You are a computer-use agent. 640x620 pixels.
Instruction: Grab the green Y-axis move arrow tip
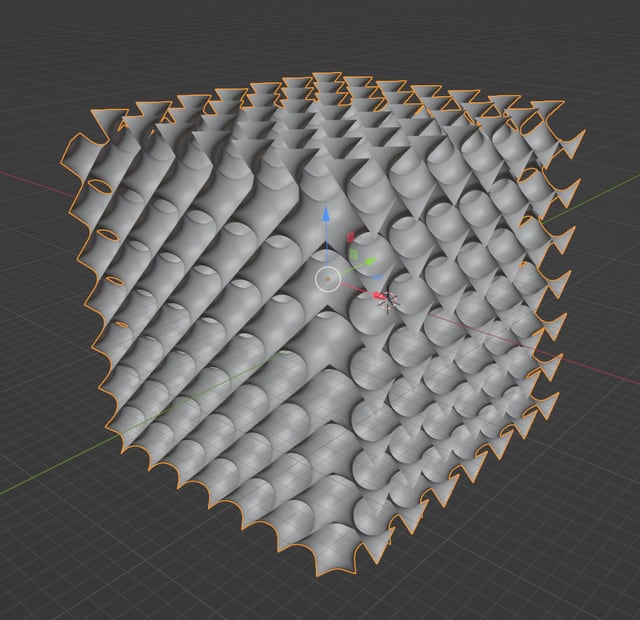coord(369,262)
